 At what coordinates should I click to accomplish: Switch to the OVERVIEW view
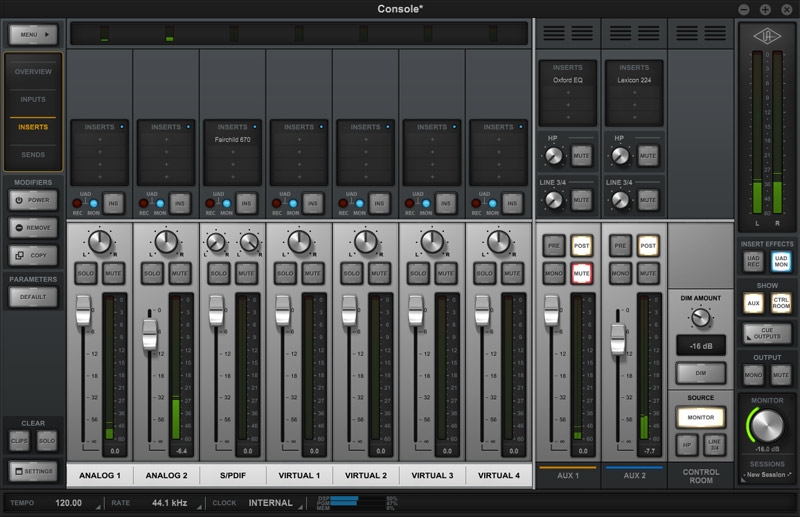tap(33, 72)
